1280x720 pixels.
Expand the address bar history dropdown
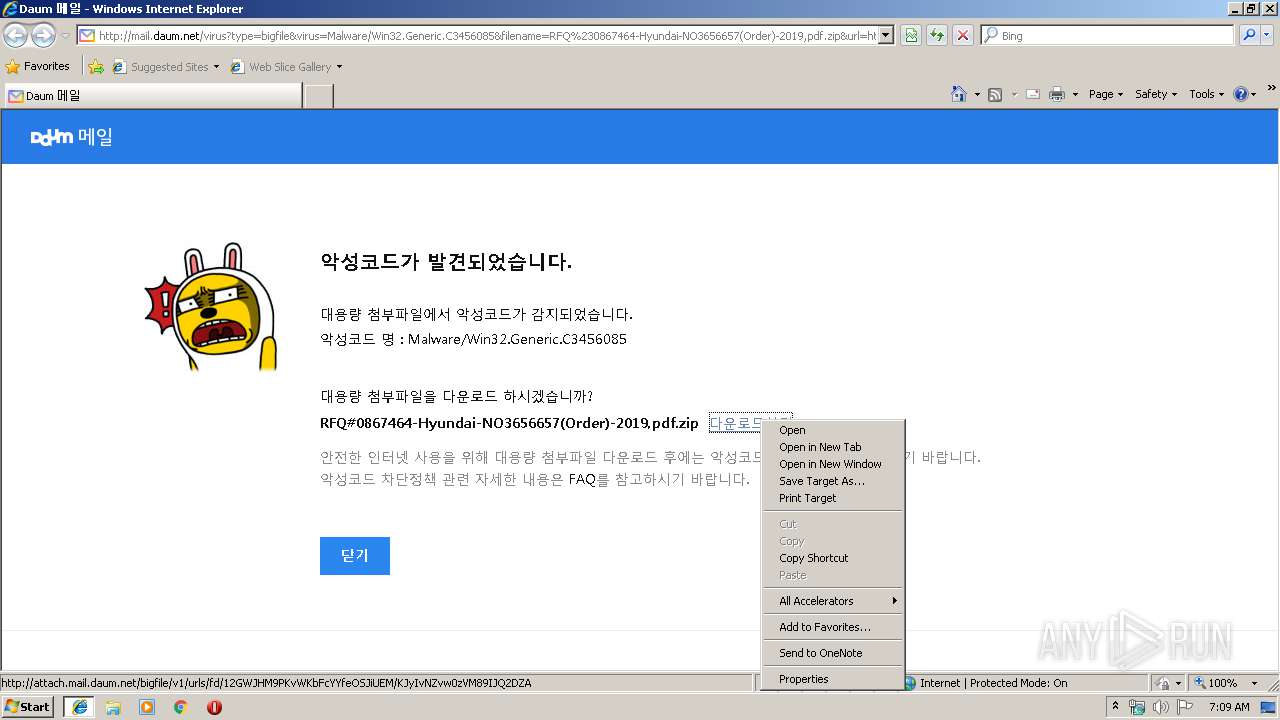click(885, 35)
